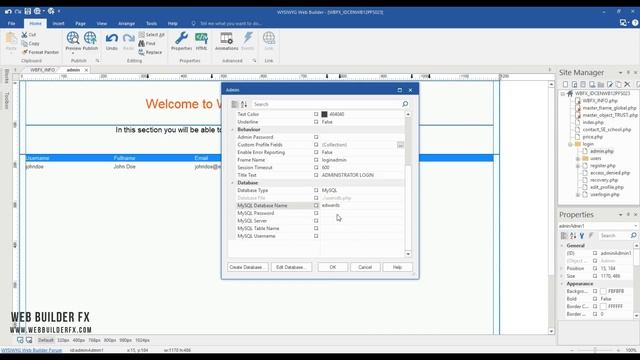Expand the users folder in Site Manager

coord(578,158)
